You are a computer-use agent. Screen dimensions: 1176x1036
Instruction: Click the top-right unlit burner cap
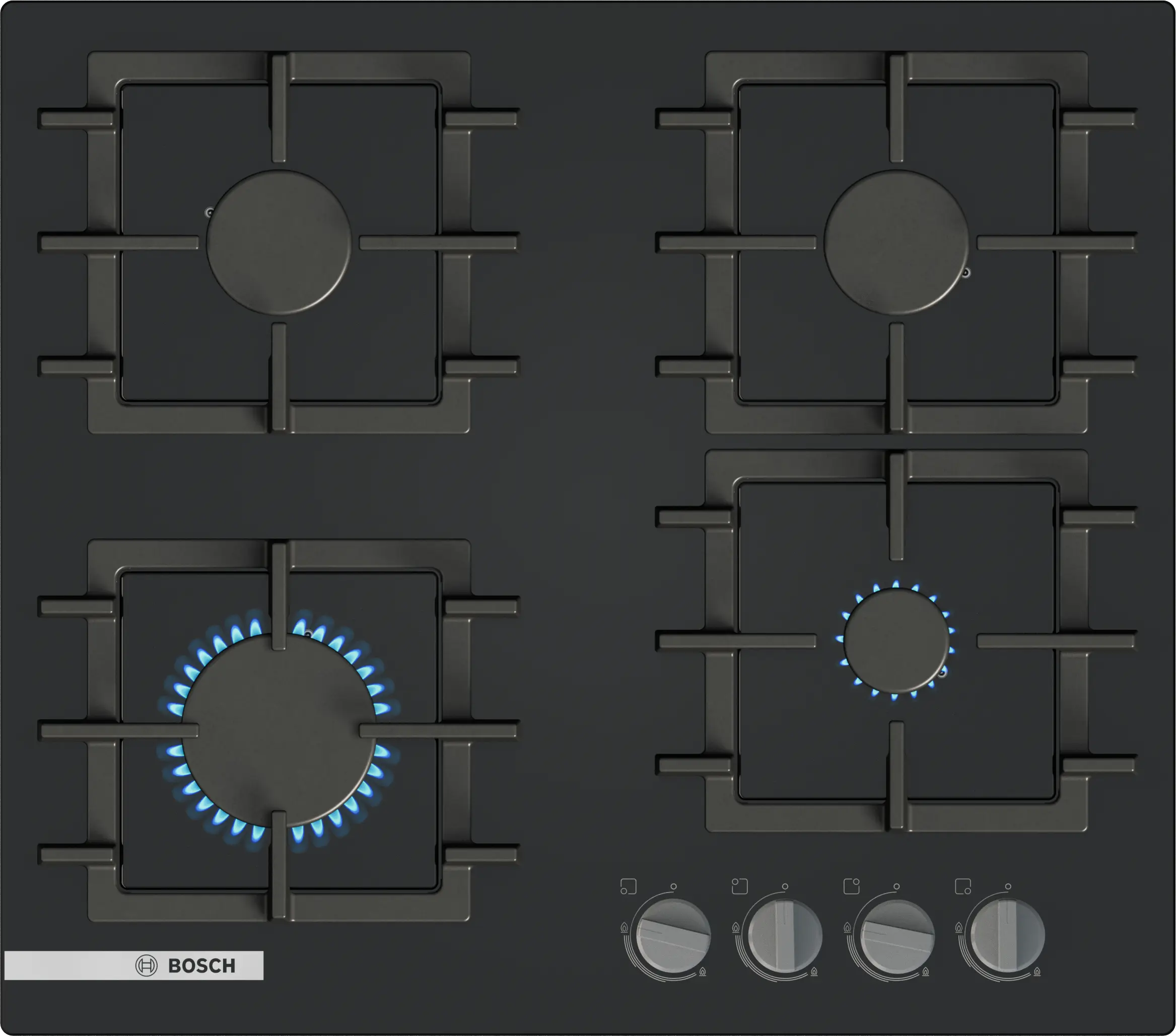coord(896,242)
